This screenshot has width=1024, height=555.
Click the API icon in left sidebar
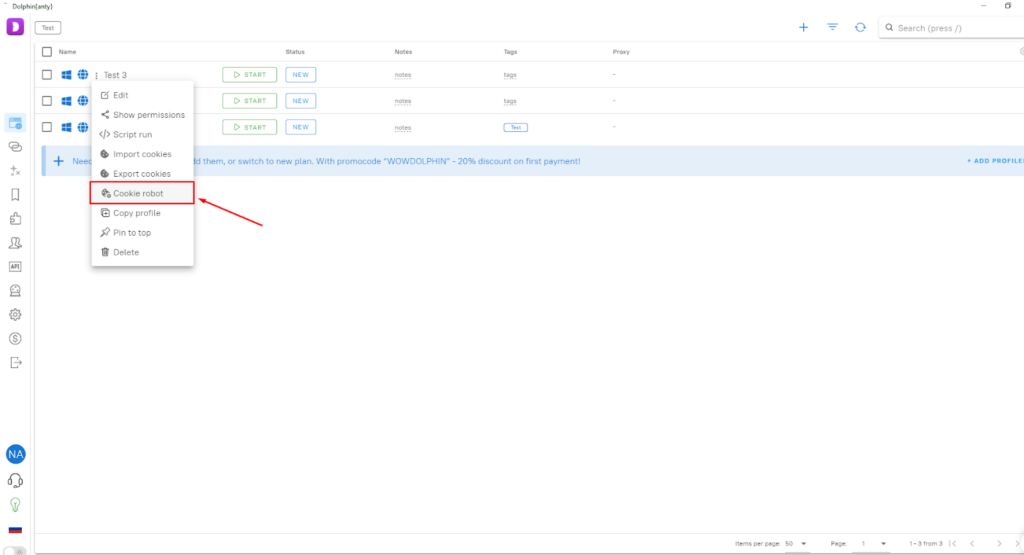15,266
